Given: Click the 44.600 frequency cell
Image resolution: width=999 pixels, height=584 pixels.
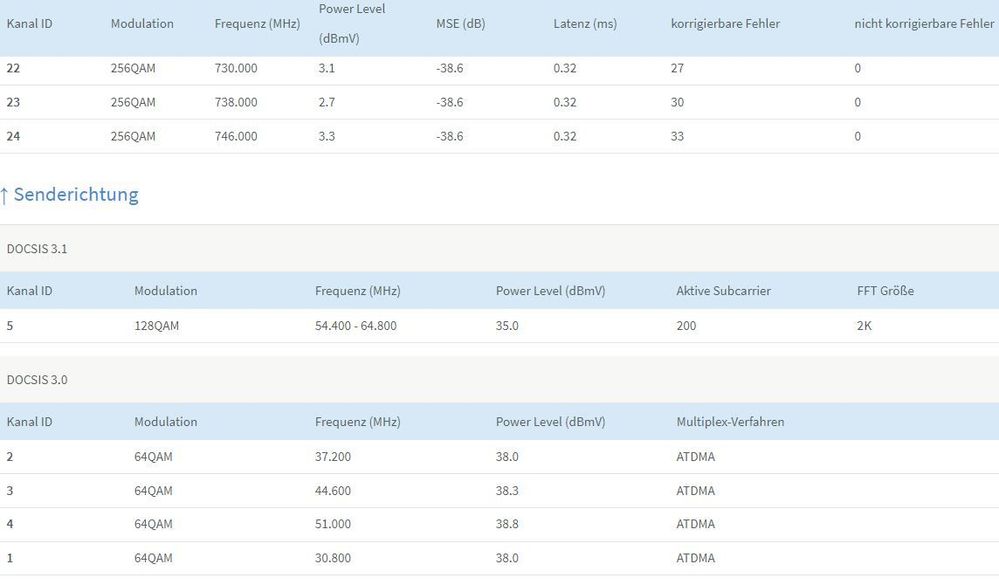Looking at the screenshot, I should click(333, 491).
